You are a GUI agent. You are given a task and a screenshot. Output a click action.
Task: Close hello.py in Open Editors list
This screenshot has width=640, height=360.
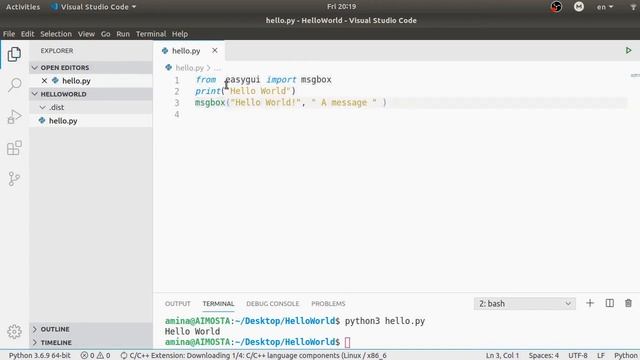(x=44, y=81)
